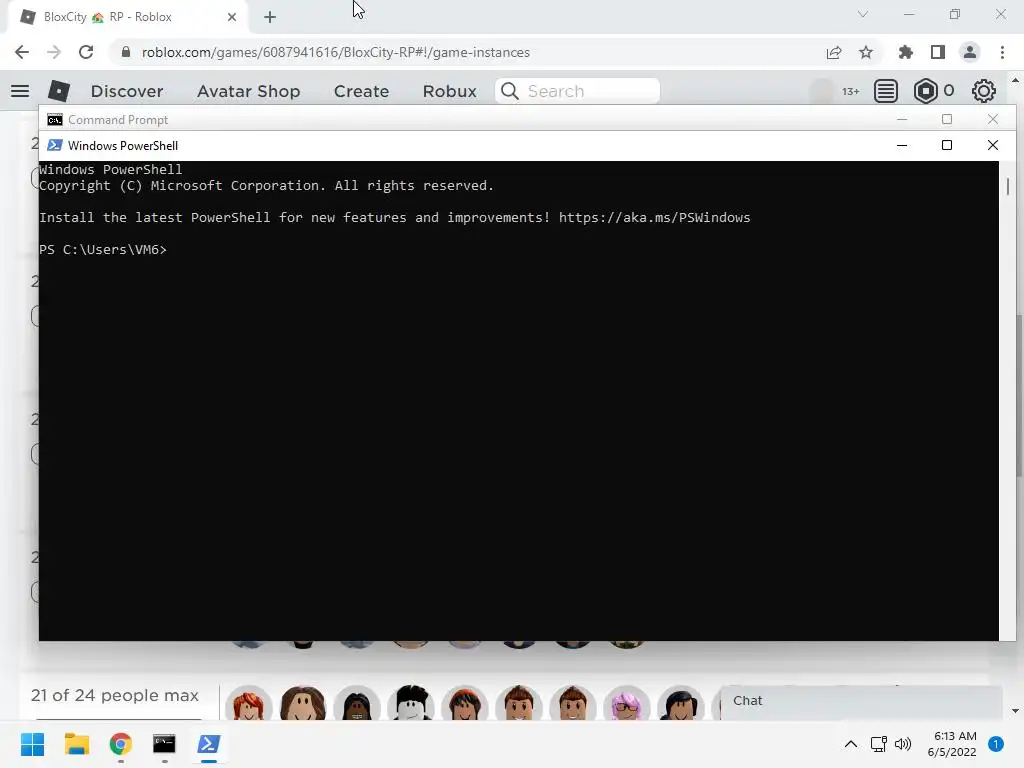Open the tab search chevron
The height and width of the screenshot is (768, 1024).
(x=863, y=14)
